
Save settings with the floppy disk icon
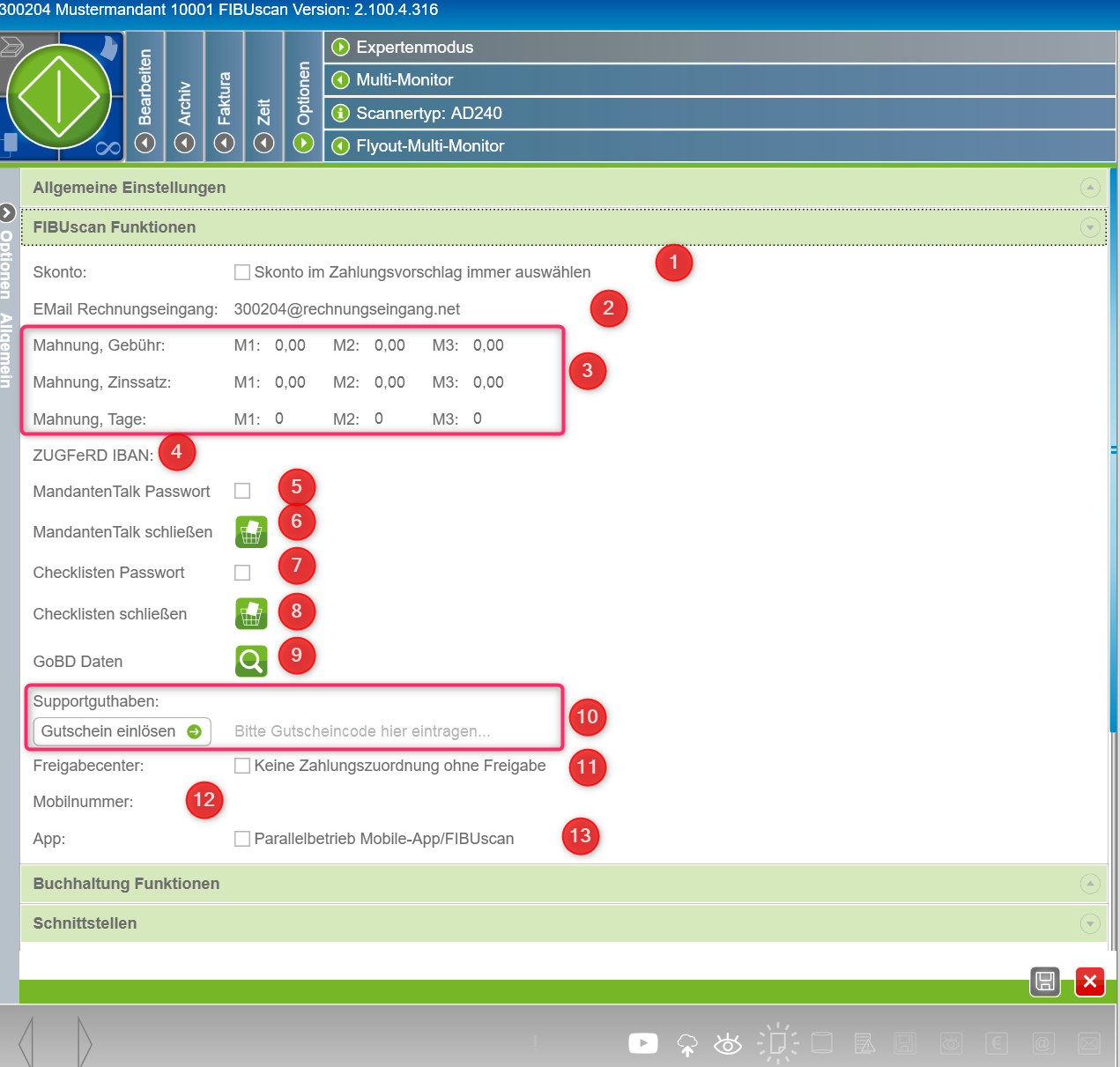(1045, 982)
